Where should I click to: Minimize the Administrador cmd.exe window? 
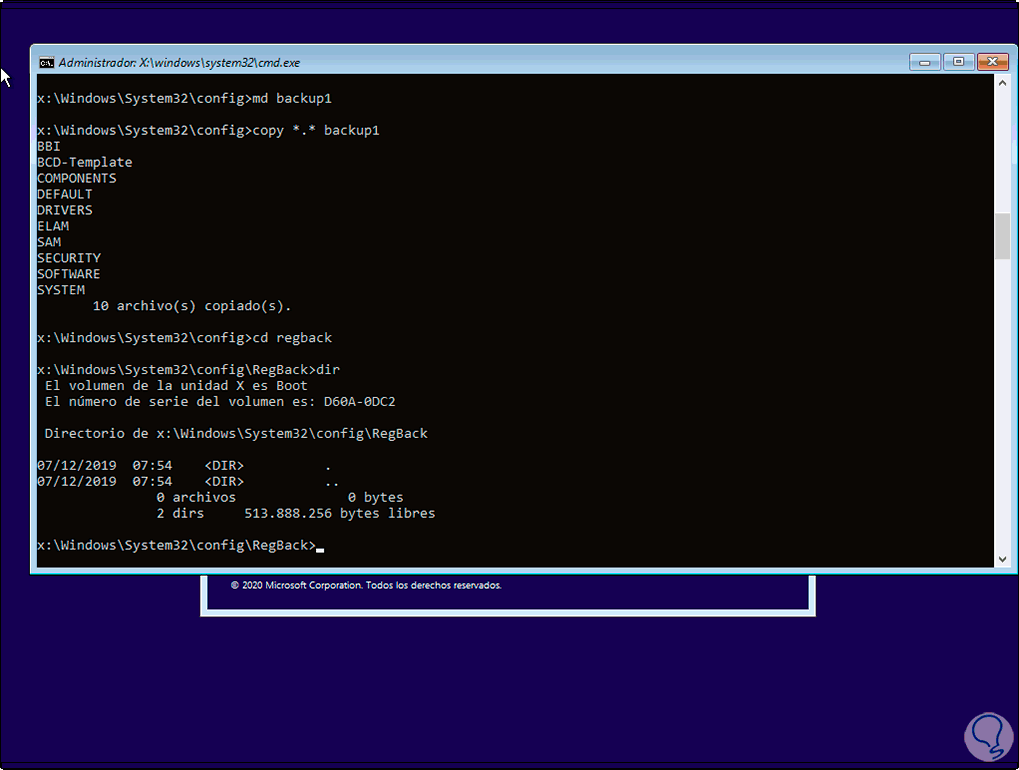point(925,62)
